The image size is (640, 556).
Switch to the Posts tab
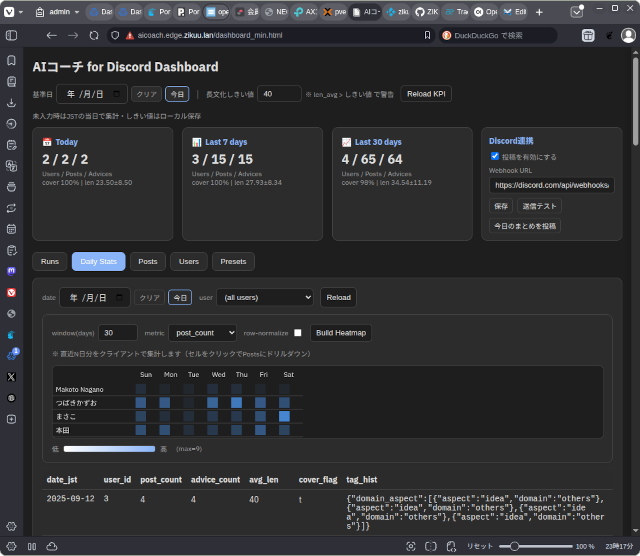point(147,261)
